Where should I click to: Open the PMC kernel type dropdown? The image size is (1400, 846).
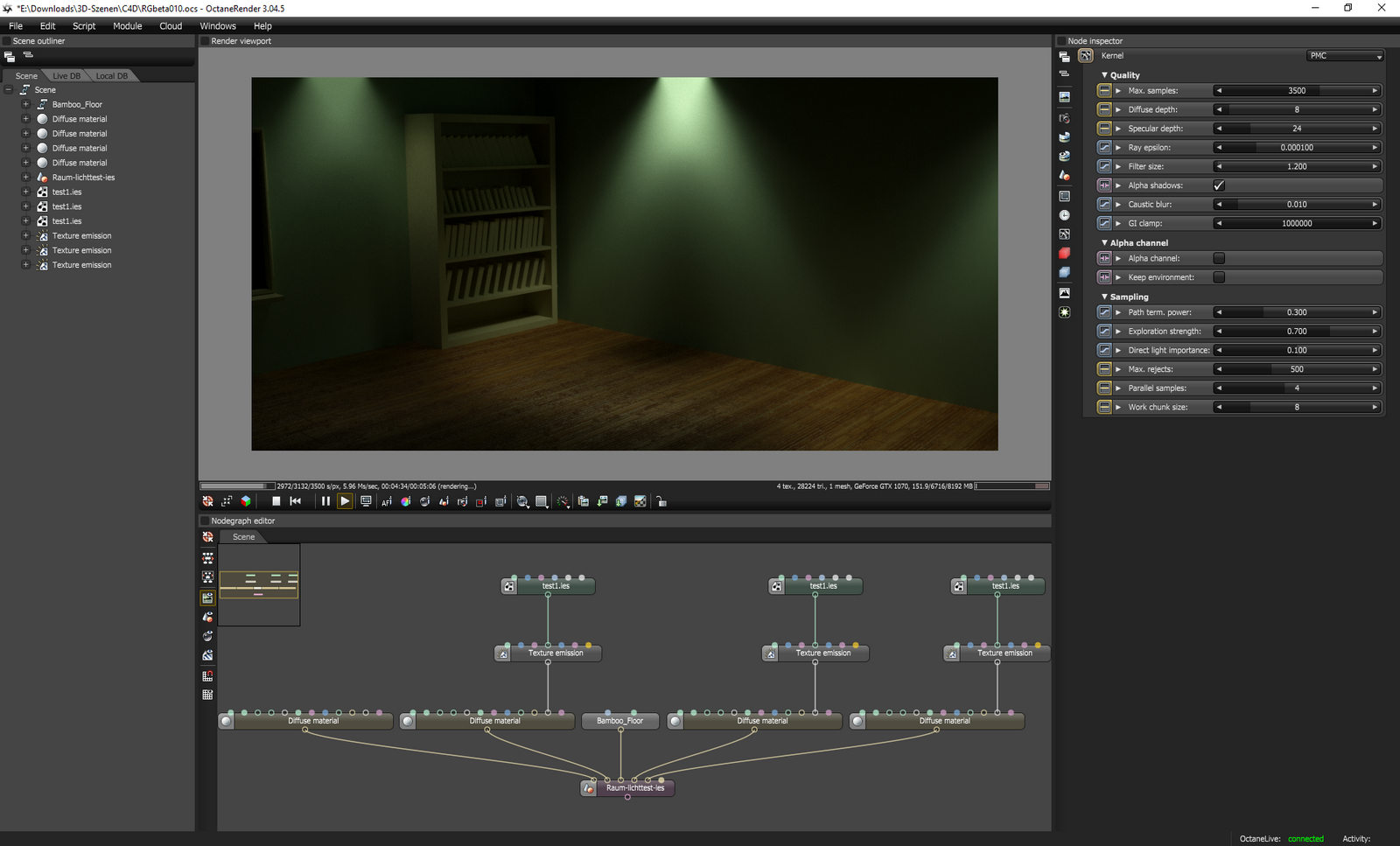point(1345,56)
